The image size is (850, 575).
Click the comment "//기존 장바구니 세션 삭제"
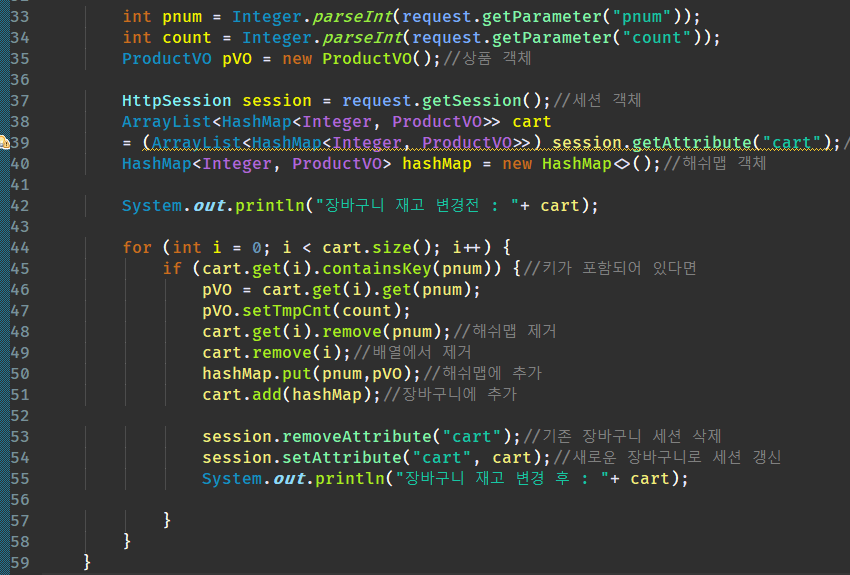[622, 436]
